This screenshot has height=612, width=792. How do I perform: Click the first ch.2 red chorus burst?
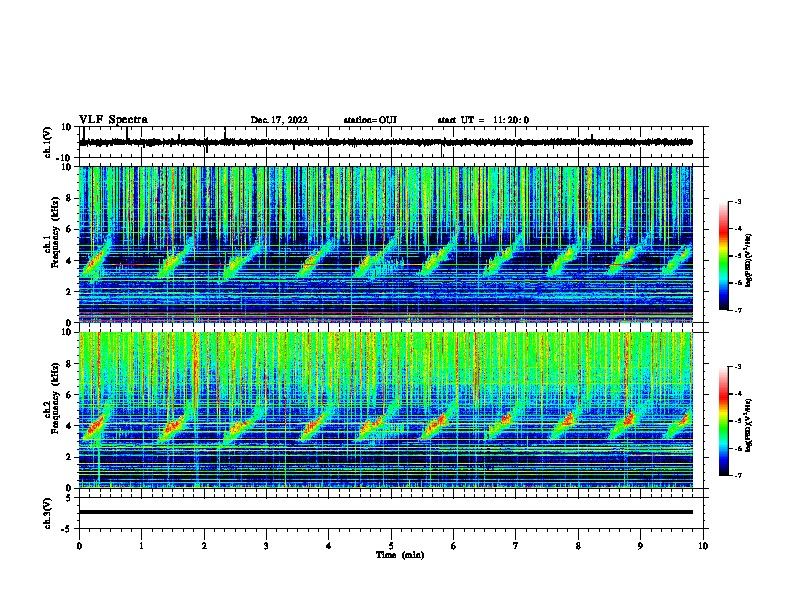click(x=96, y=427)
